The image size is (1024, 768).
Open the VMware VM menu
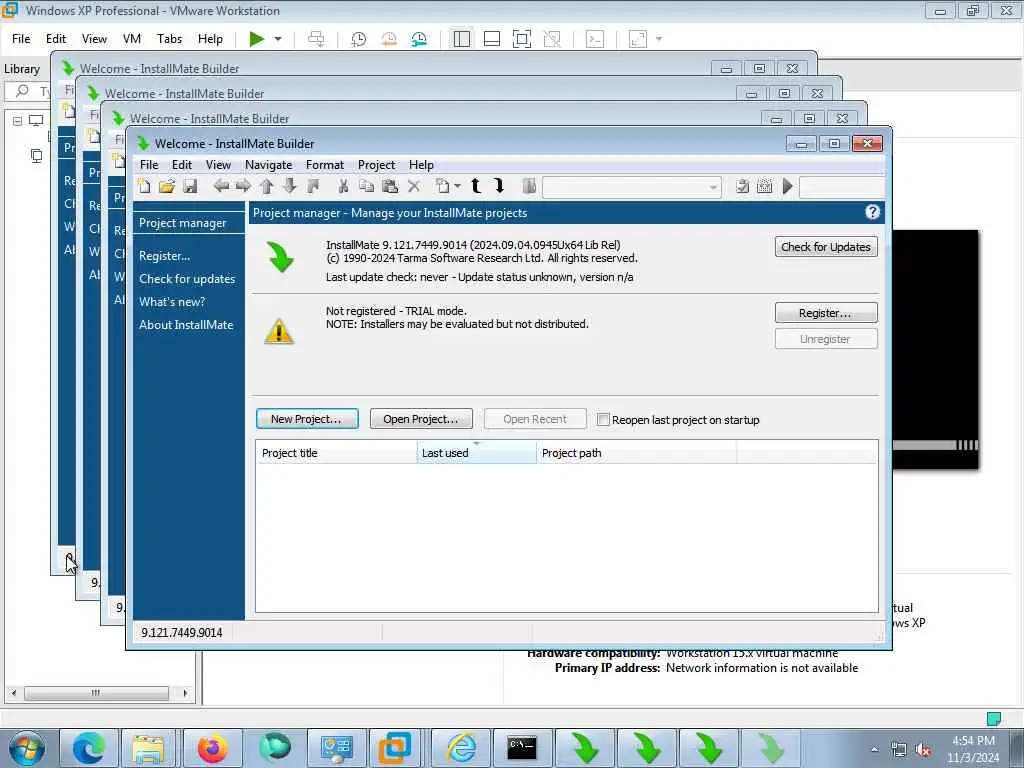tap(132, 39)
